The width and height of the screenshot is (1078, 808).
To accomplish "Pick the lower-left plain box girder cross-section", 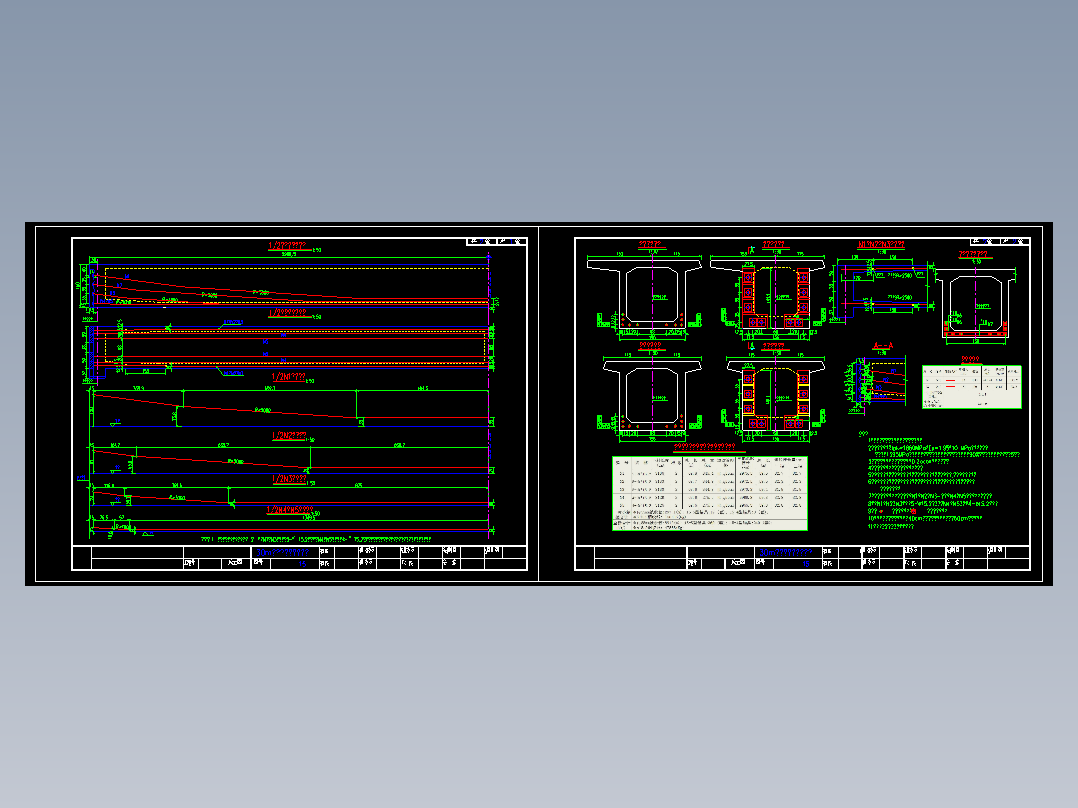I will pyautogui.click(x=651, y=397).
